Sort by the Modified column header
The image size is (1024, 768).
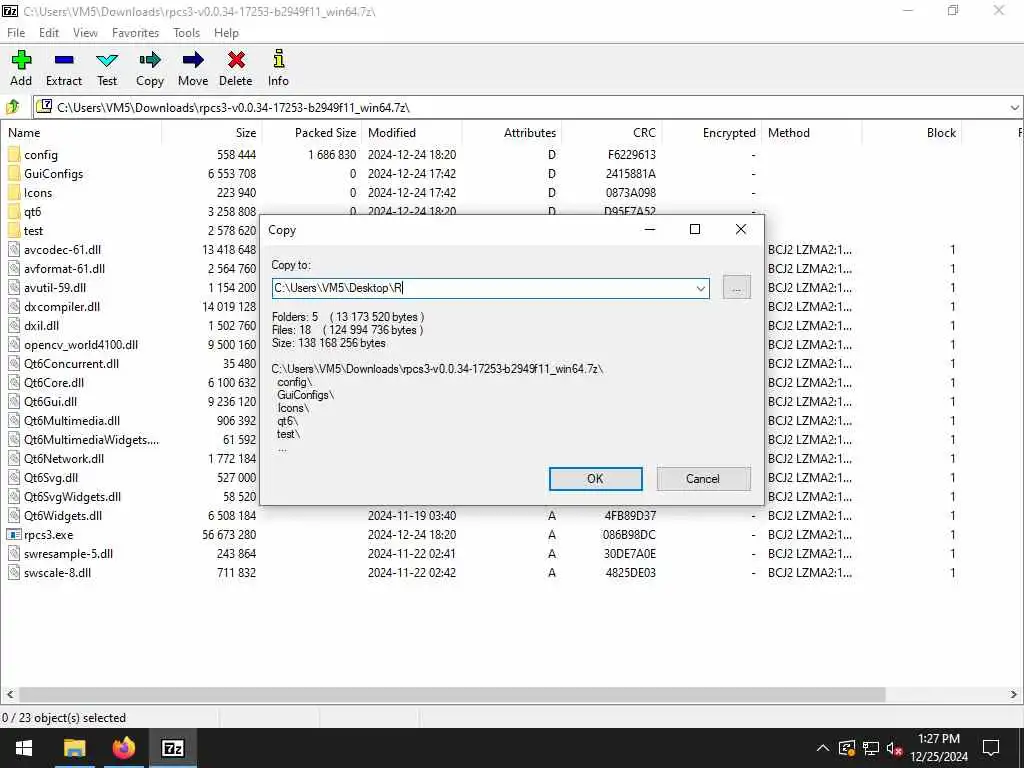coord(412,133)
